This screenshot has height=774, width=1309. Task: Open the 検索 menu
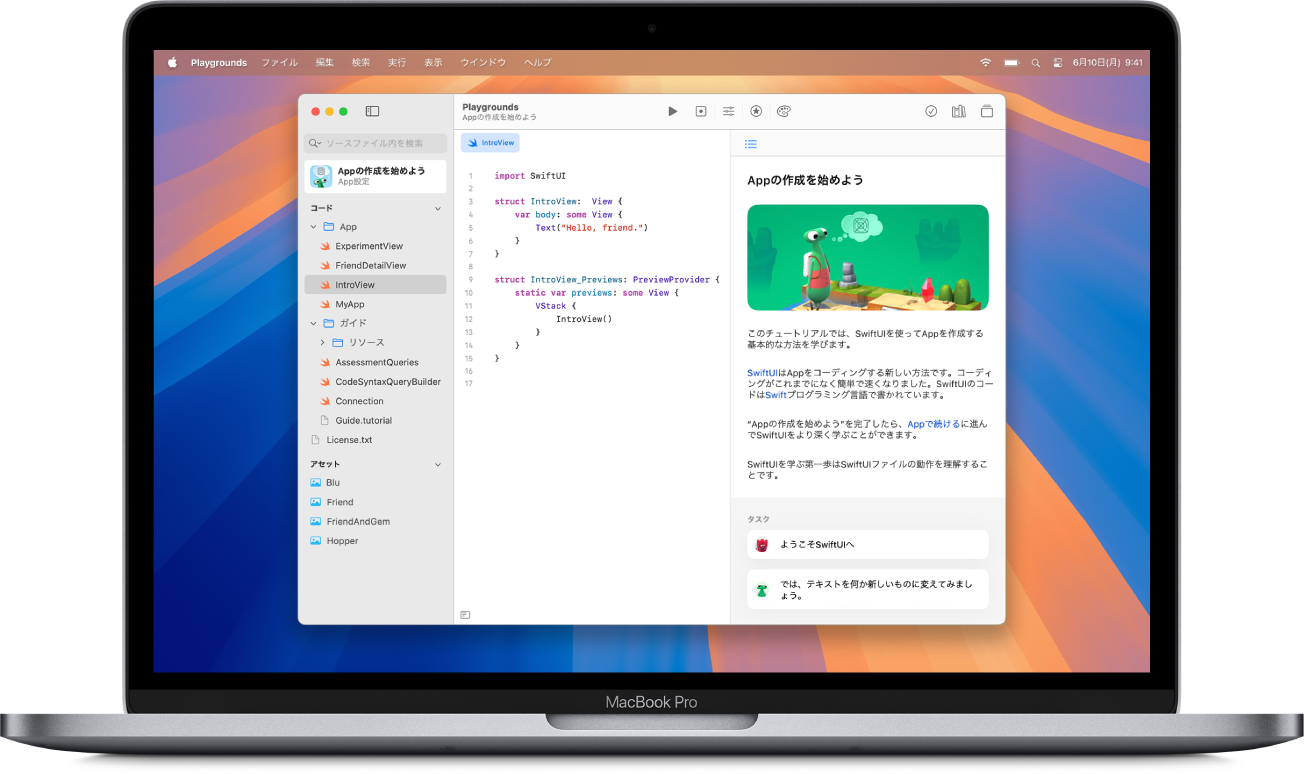point(361,62)
